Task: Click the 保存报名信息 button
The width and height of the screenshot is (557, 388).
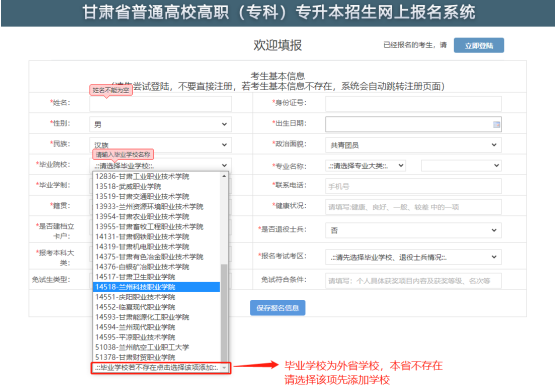Action: coord(277,308)
